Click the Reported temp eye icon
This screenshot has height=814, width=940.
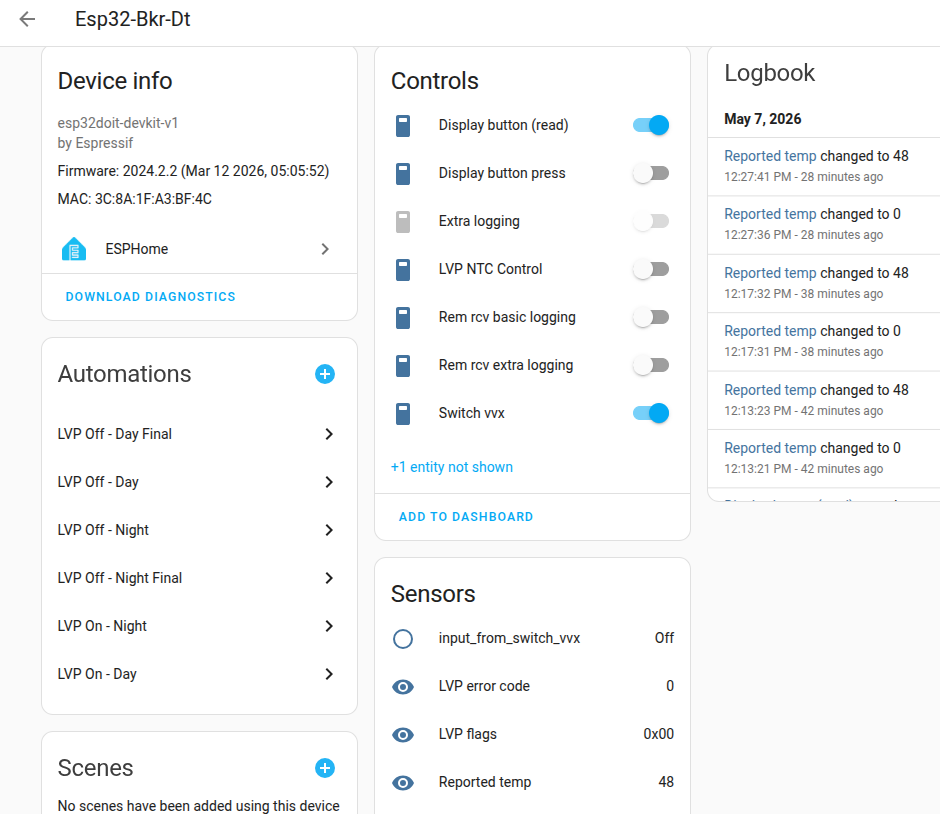coord(403,782)
